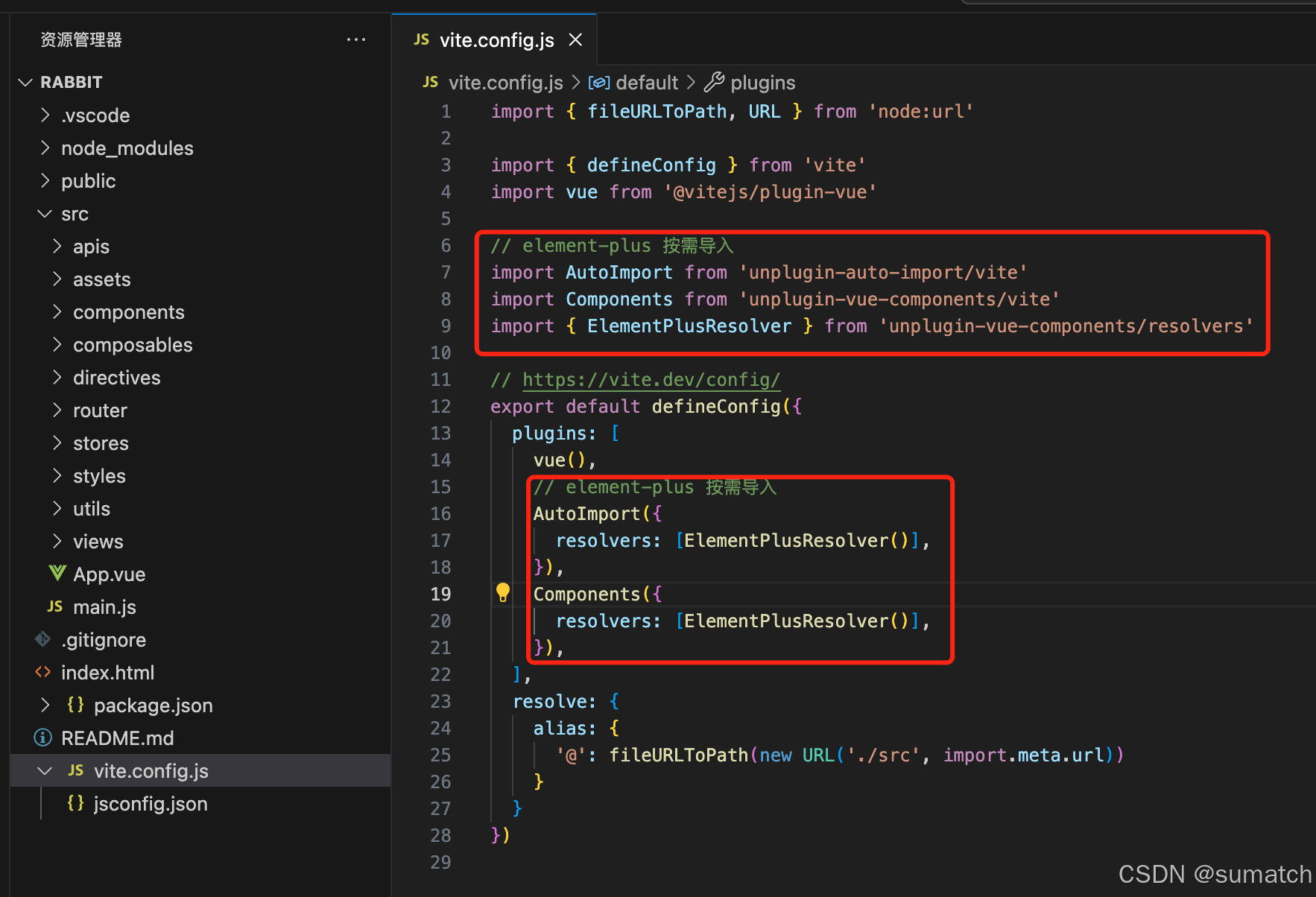Collapse the src folder
The width and height of the screenshot is (1316, 897).
[45, 213]
